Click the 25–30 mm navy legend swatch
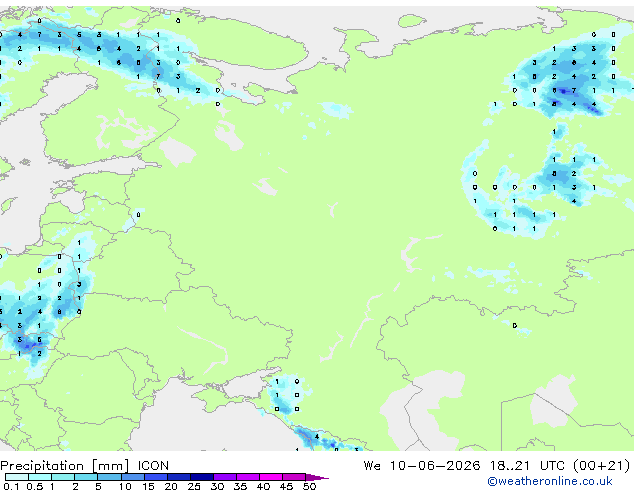 [x=202, y=477]
